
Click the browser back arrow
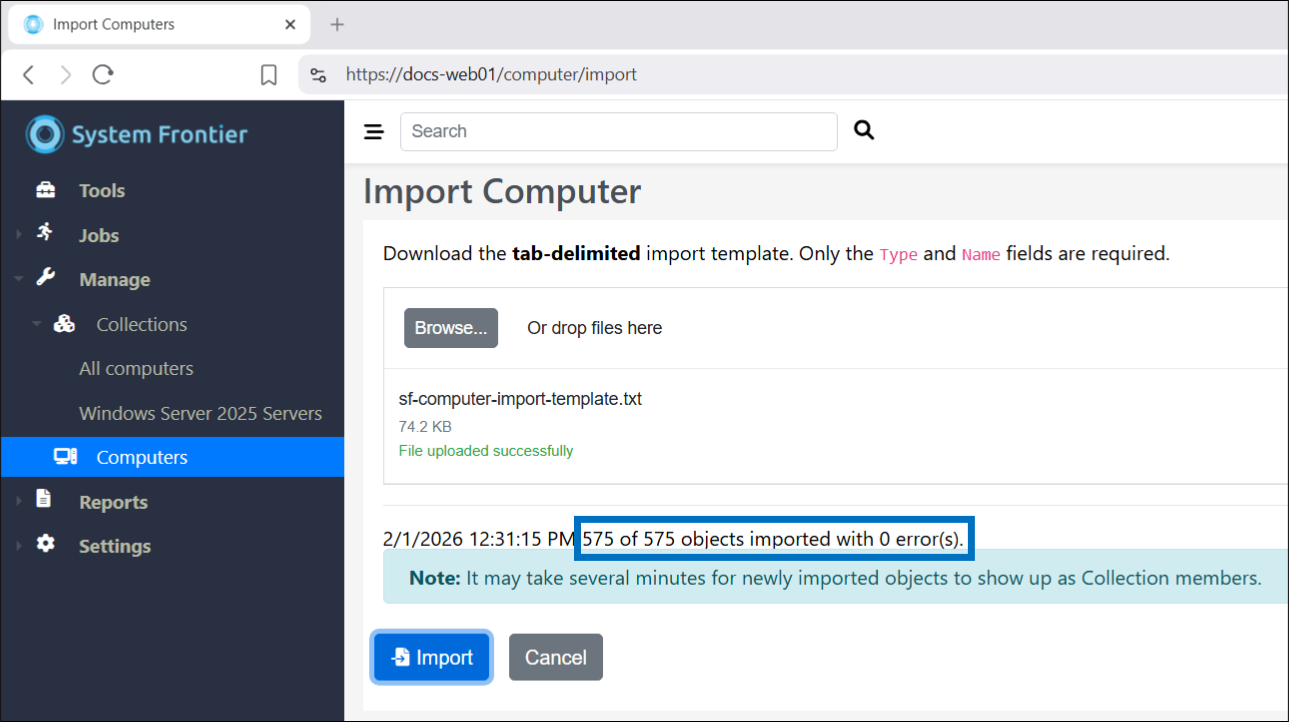28,75
